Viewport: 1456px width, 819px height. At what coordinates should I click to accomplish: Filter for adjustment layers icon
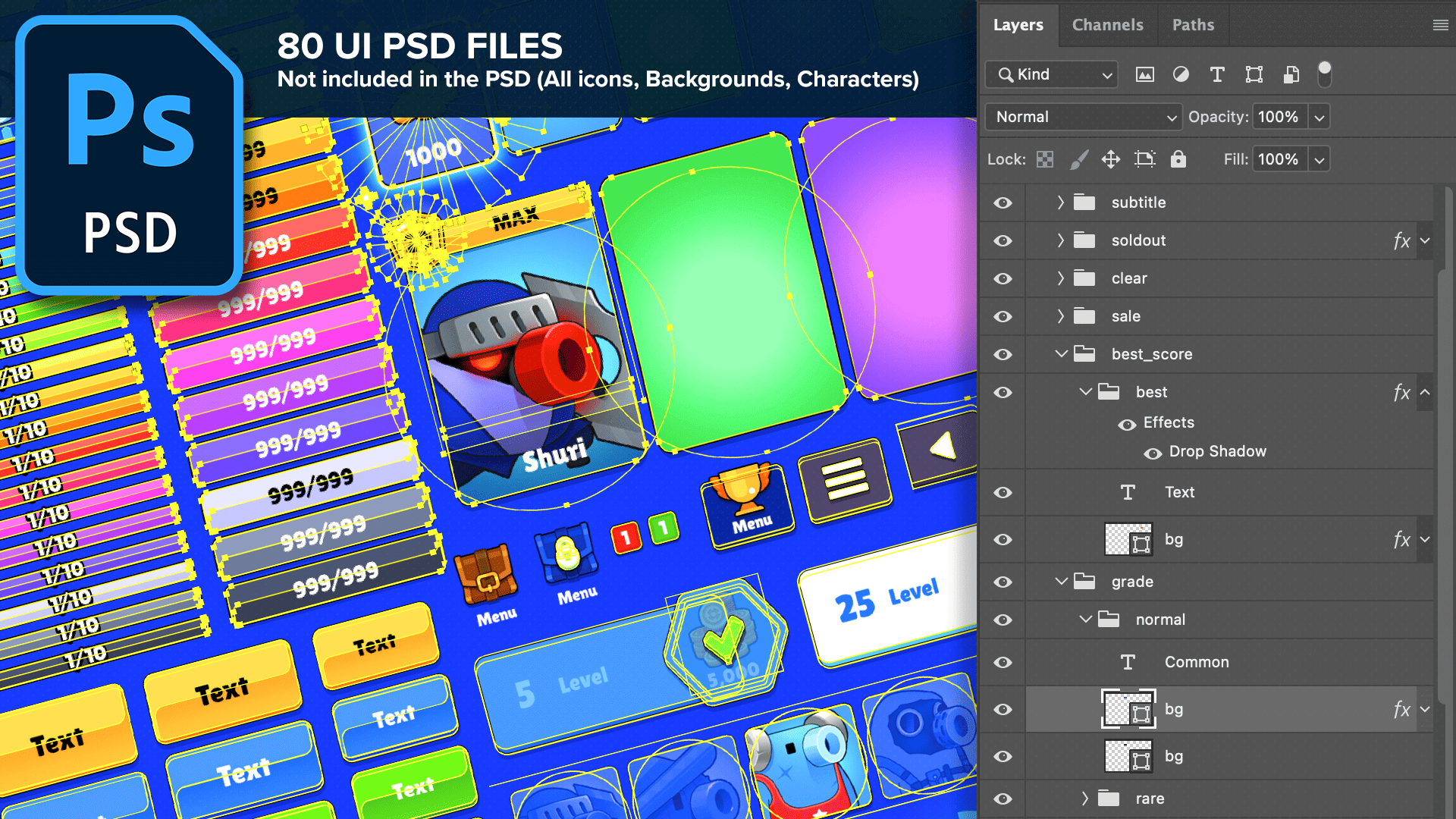(x=1181, y=74)
